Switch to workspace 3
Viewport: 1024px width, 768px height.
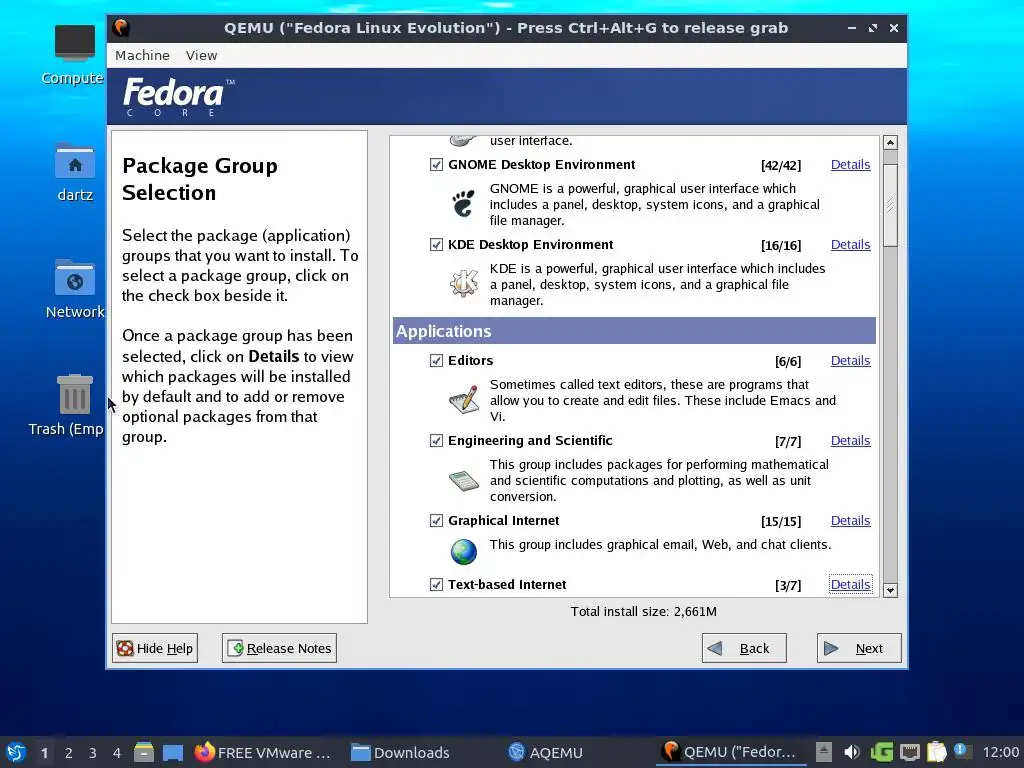point(93,752)
